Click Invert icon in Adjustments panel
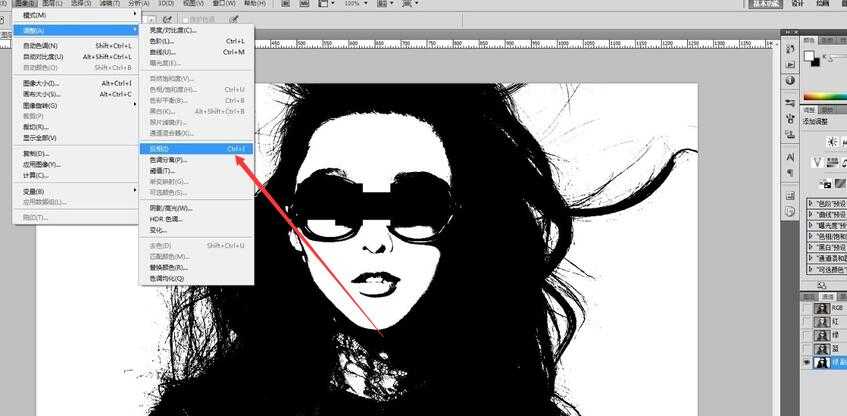847x416 pixels. (826, 184)
